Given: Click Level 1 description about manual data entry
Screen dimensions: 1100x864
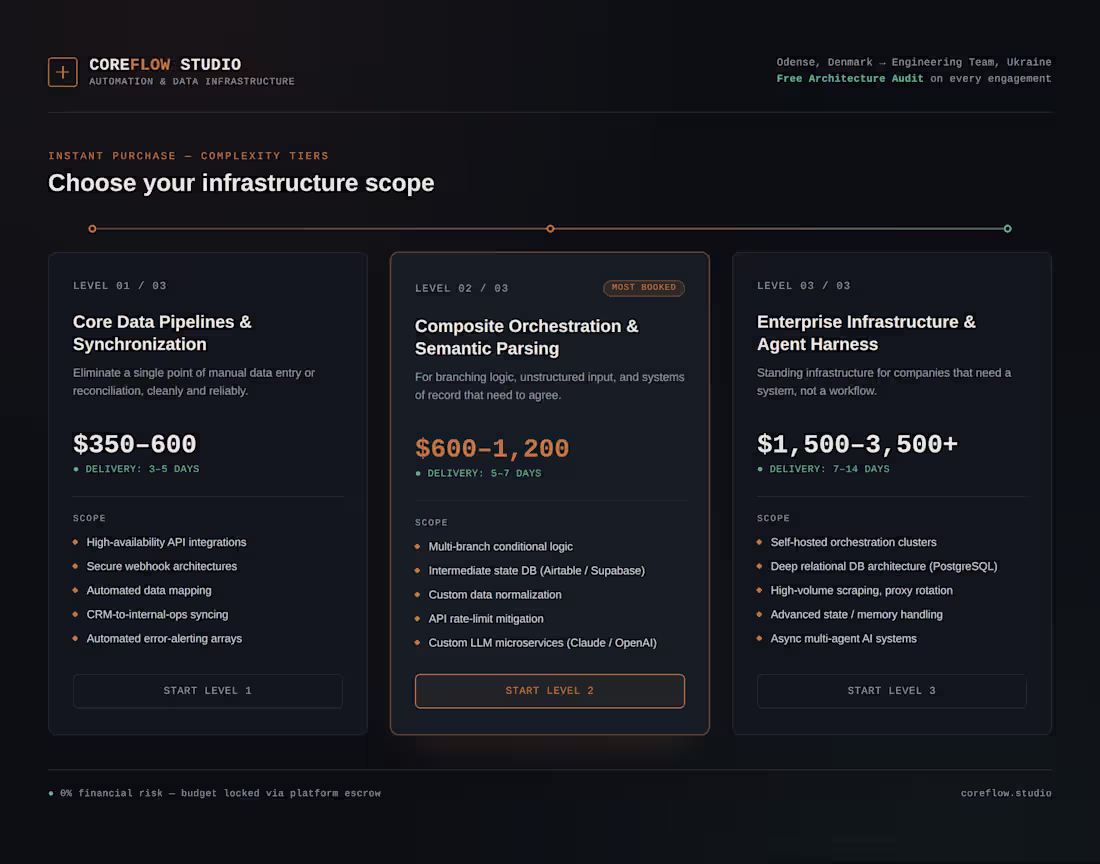Looking at the screenshot, I should [x=194, y=382].
